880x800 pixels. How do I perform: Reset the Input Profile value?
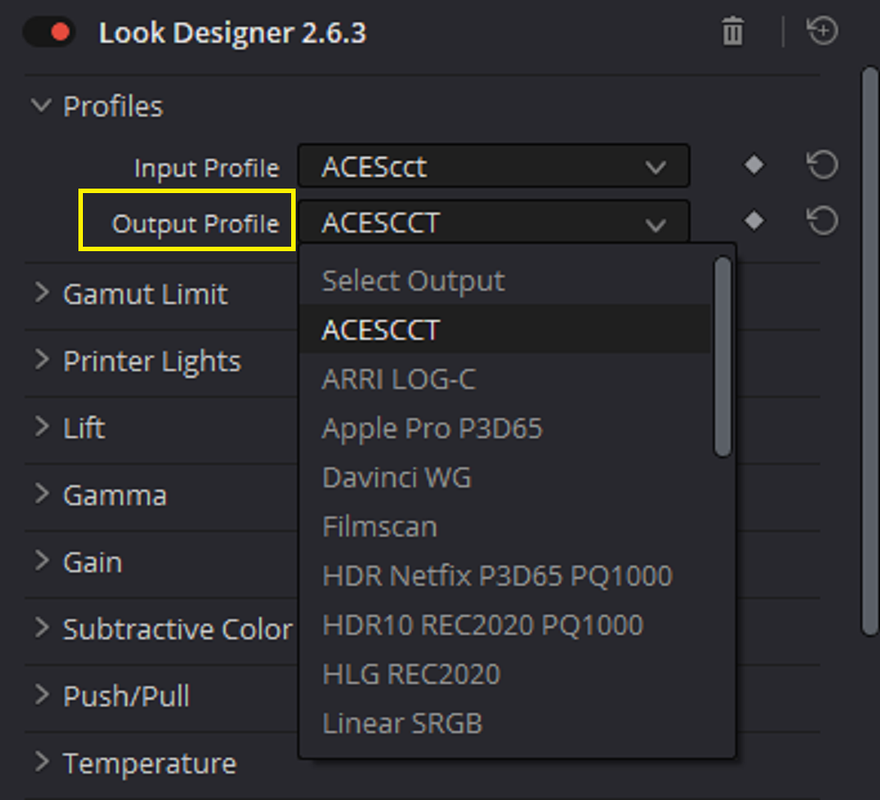pos(822,165)
